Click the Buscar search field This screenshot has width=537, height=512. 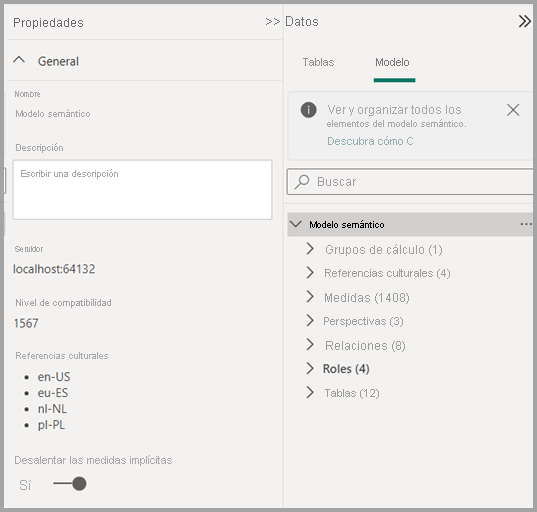410,182
